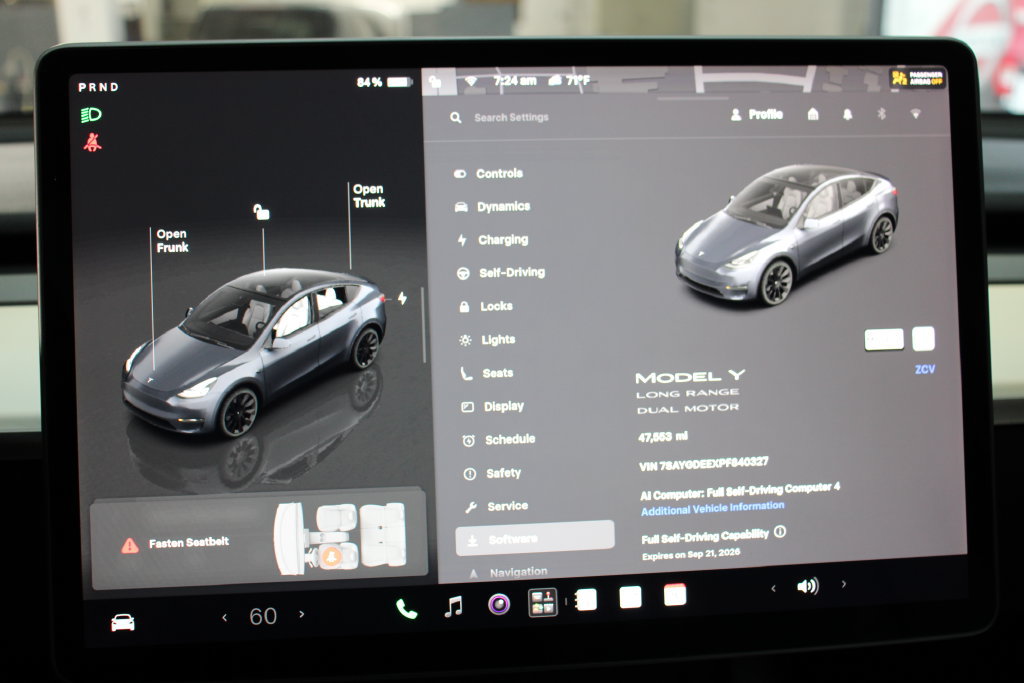This screenshot has height=683, width=1024.
Task: Tap the VIN number text
Action: (x=704, y=464)
